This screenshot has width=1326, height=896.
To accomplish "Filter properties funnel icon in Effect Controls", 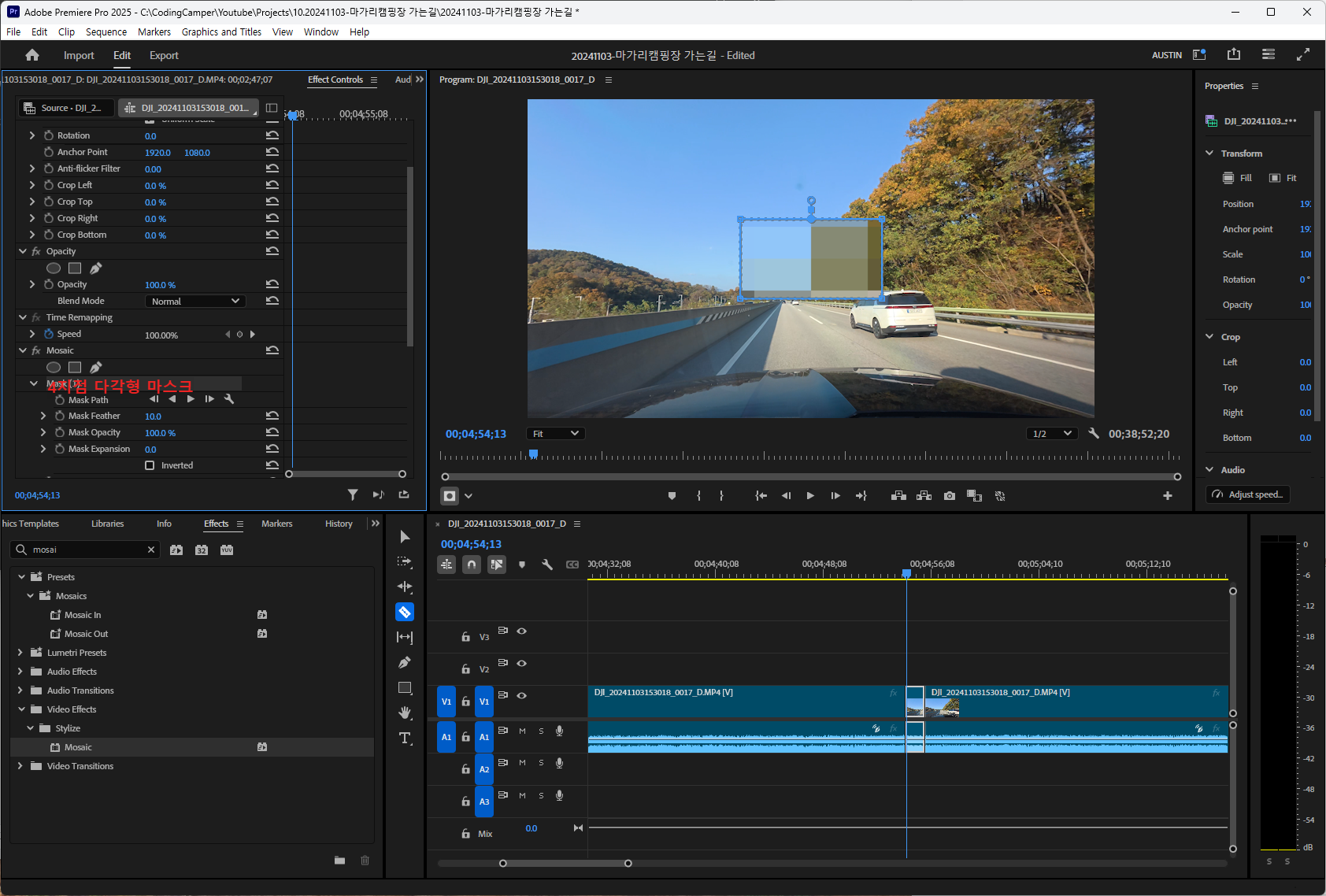I will [353, 494].
